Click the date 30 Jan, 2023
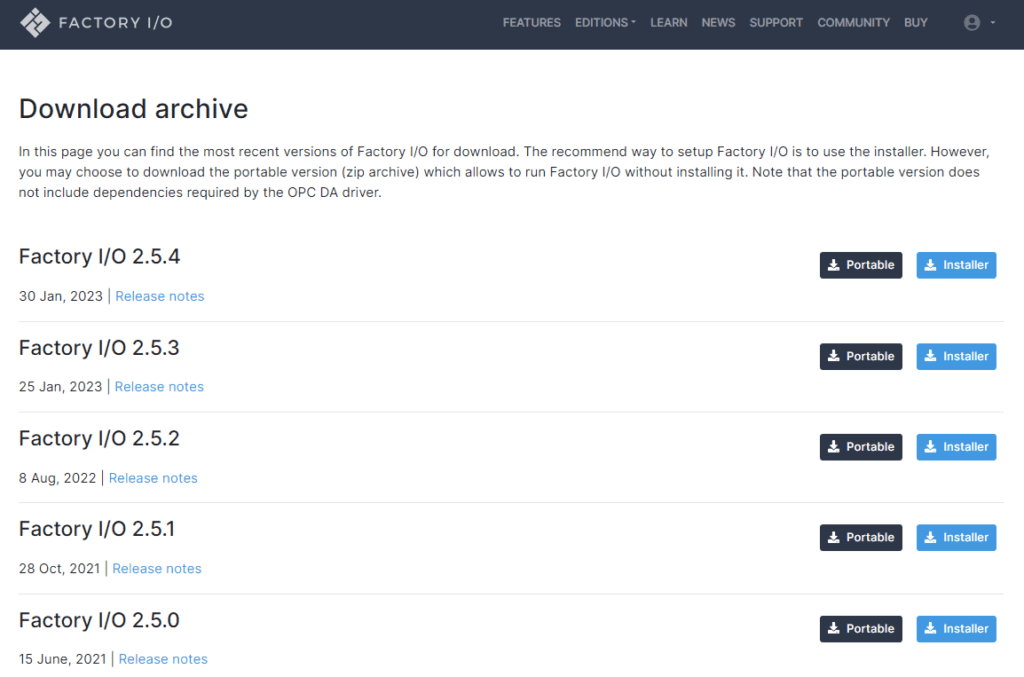Viewport: 1024px width, 677px height. 61,296
